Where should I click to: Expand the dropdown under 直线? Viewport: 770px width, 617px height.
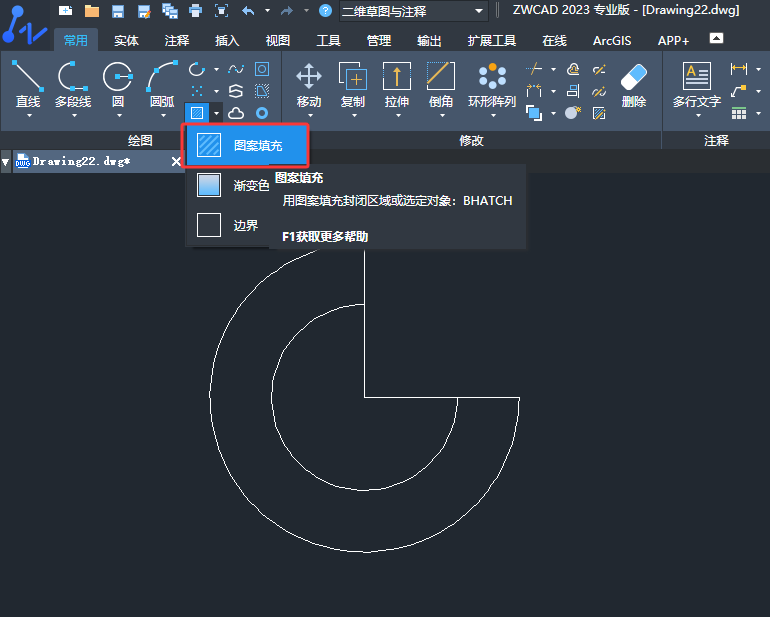click(x=29, y=116)
